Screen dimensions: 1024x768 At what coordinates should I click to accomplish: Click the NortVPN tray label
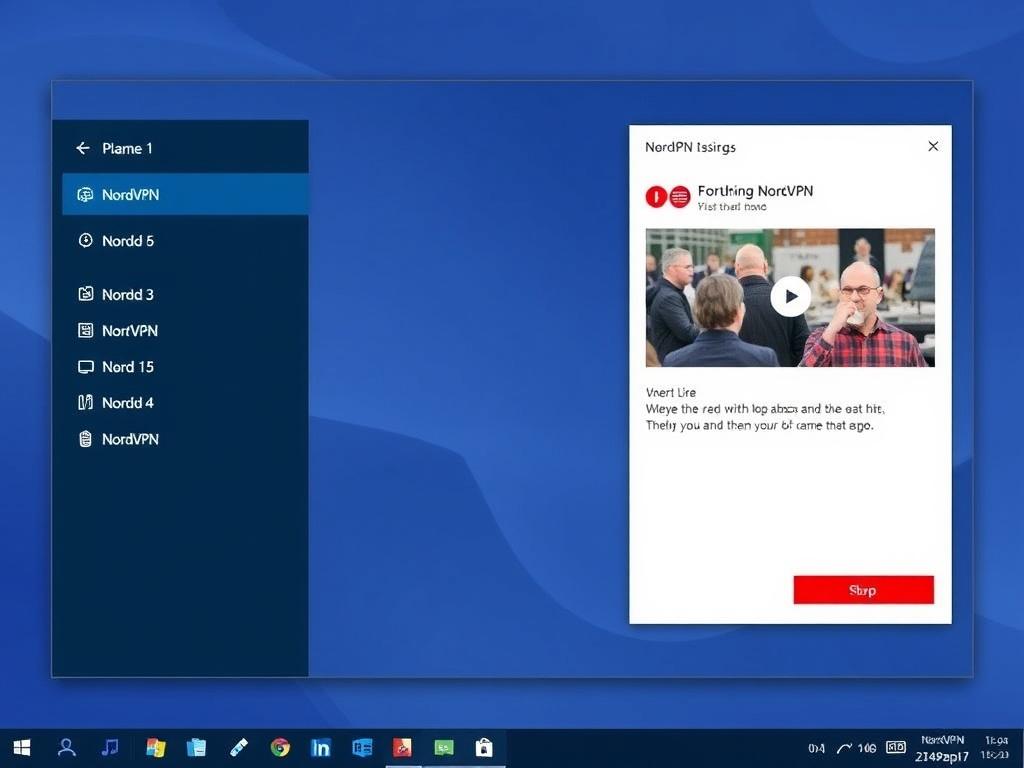pos(942,740)
